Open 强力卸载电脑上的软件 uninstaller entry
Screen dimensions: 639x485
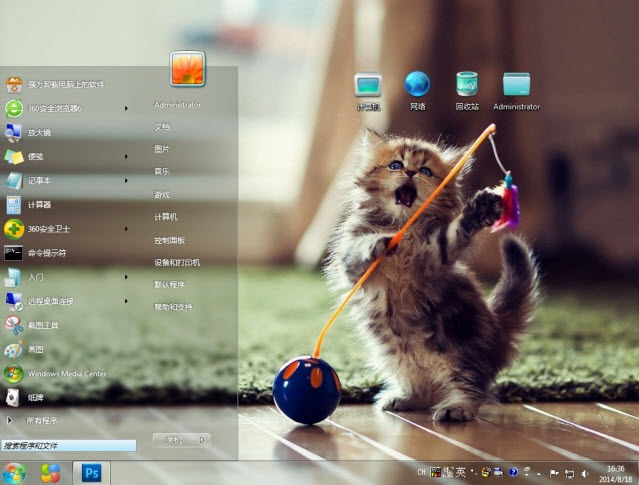(x=68, y=84)
